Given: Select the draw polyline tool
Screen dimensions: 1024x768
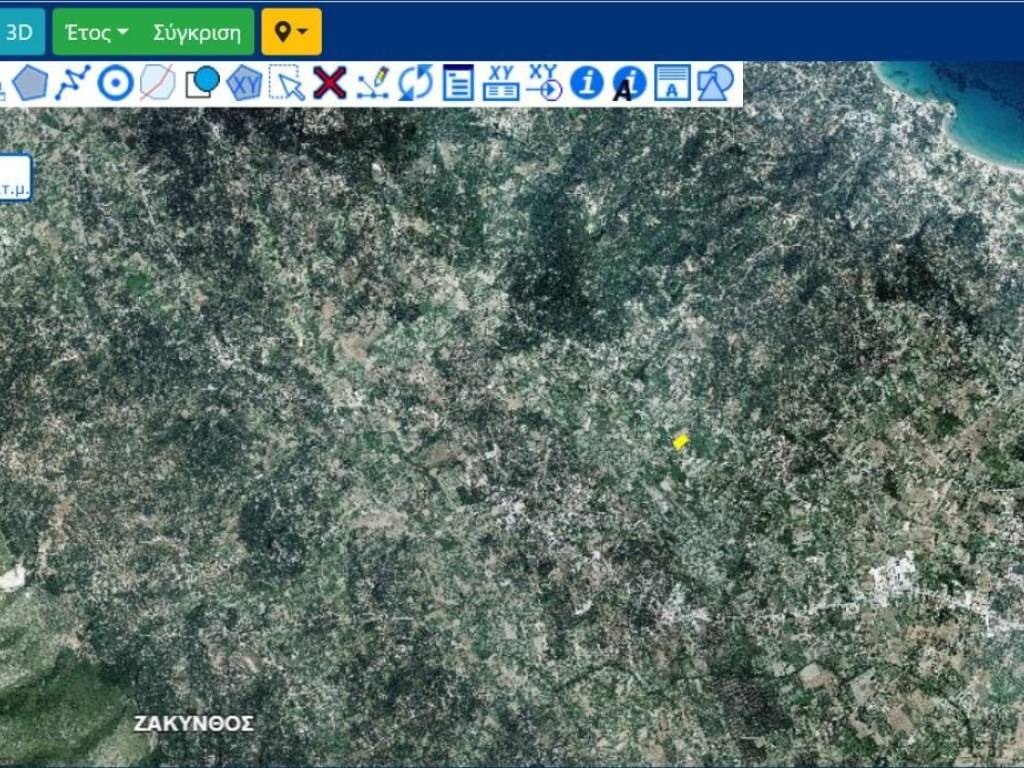Looking at the screenshot, I should click(x=73, y=83).
